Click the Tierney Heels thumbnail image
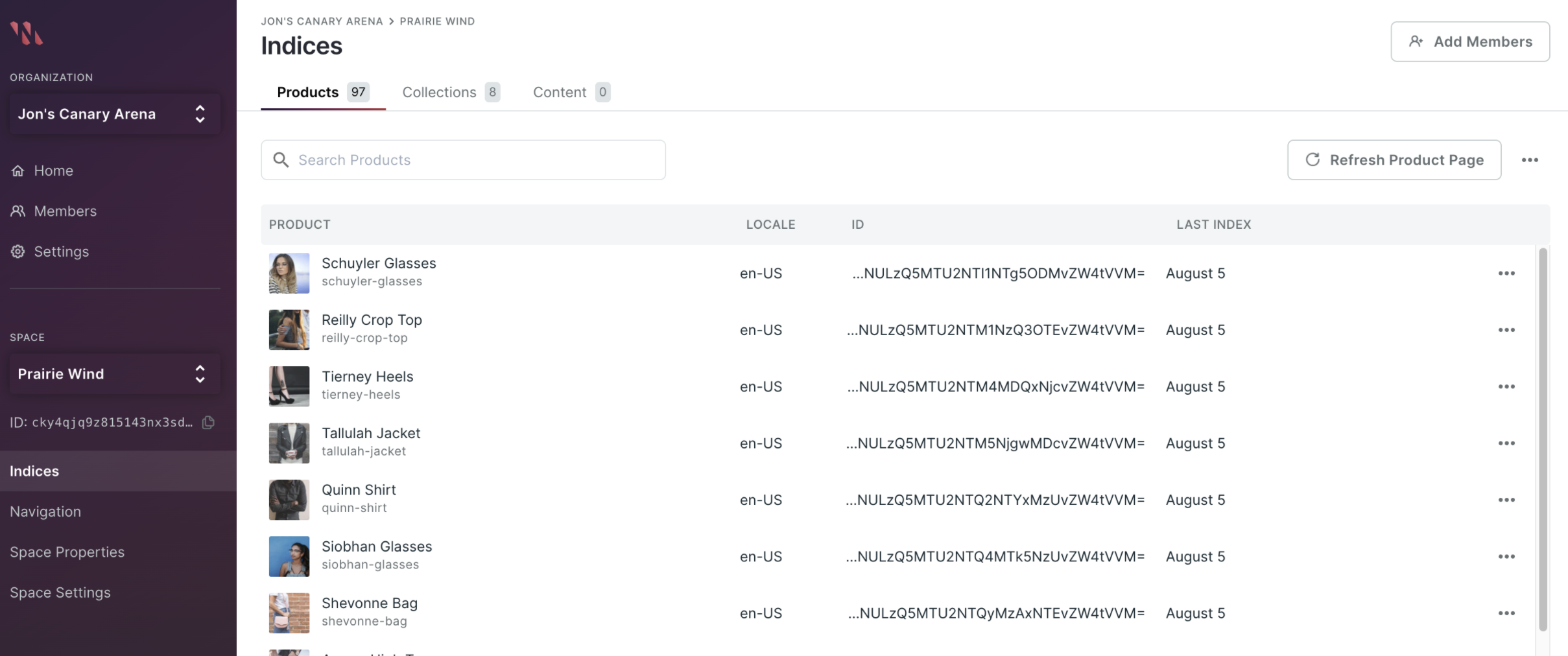Image resolution: width=1568 pixels, height=656 pixels. tap(289, 387)
